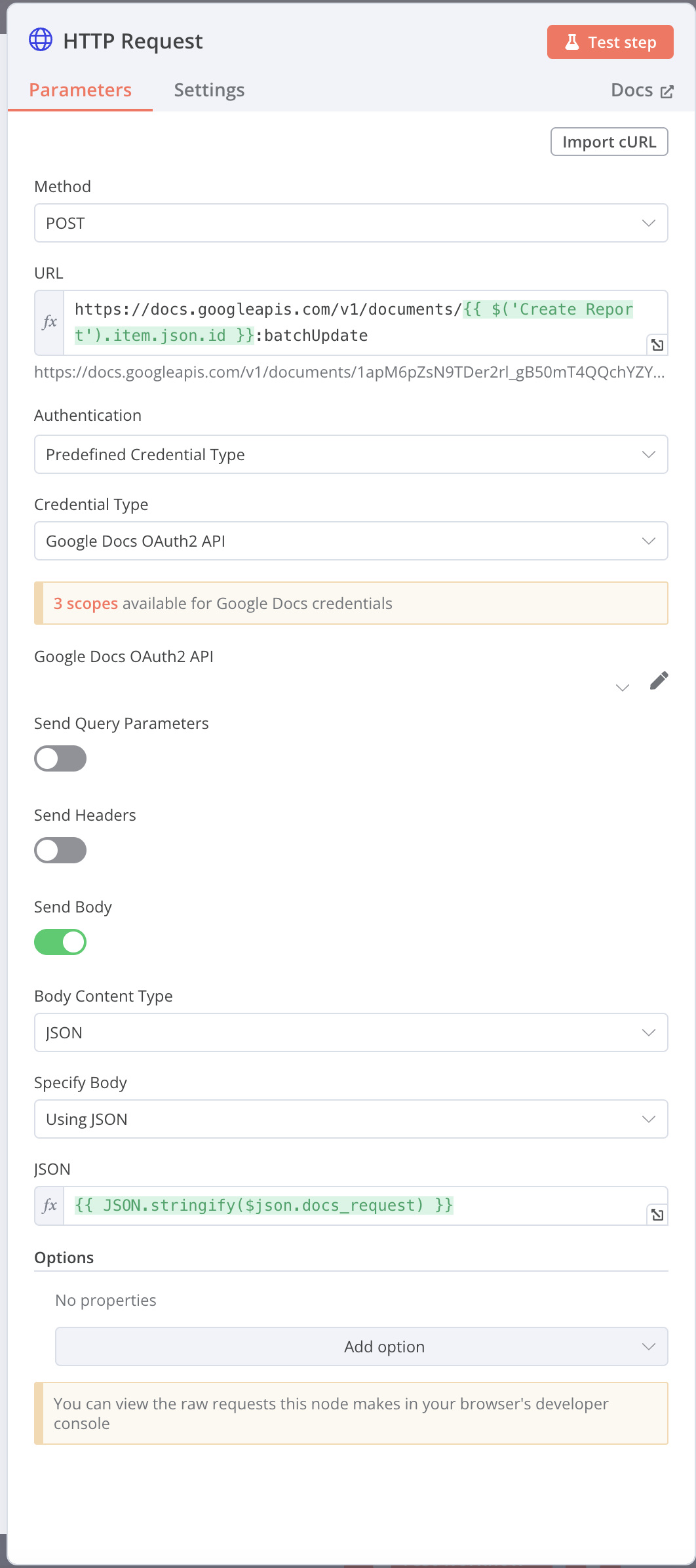
Task: Open the Specify Body dropdown
Action: click(x=351, y=1119)
